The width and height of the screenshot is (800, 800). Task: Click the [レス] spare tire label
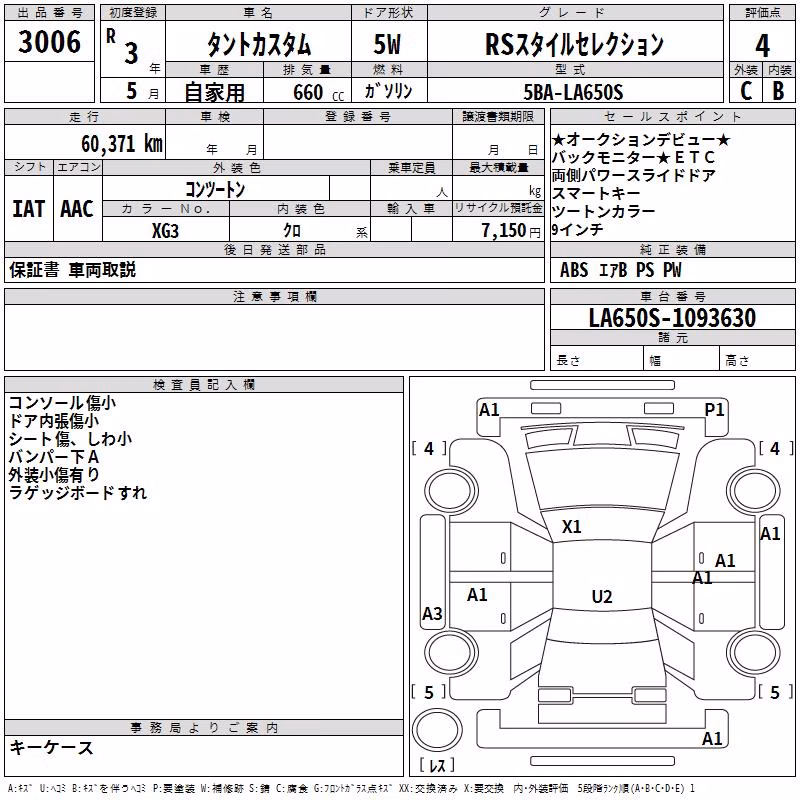(437, 765)
